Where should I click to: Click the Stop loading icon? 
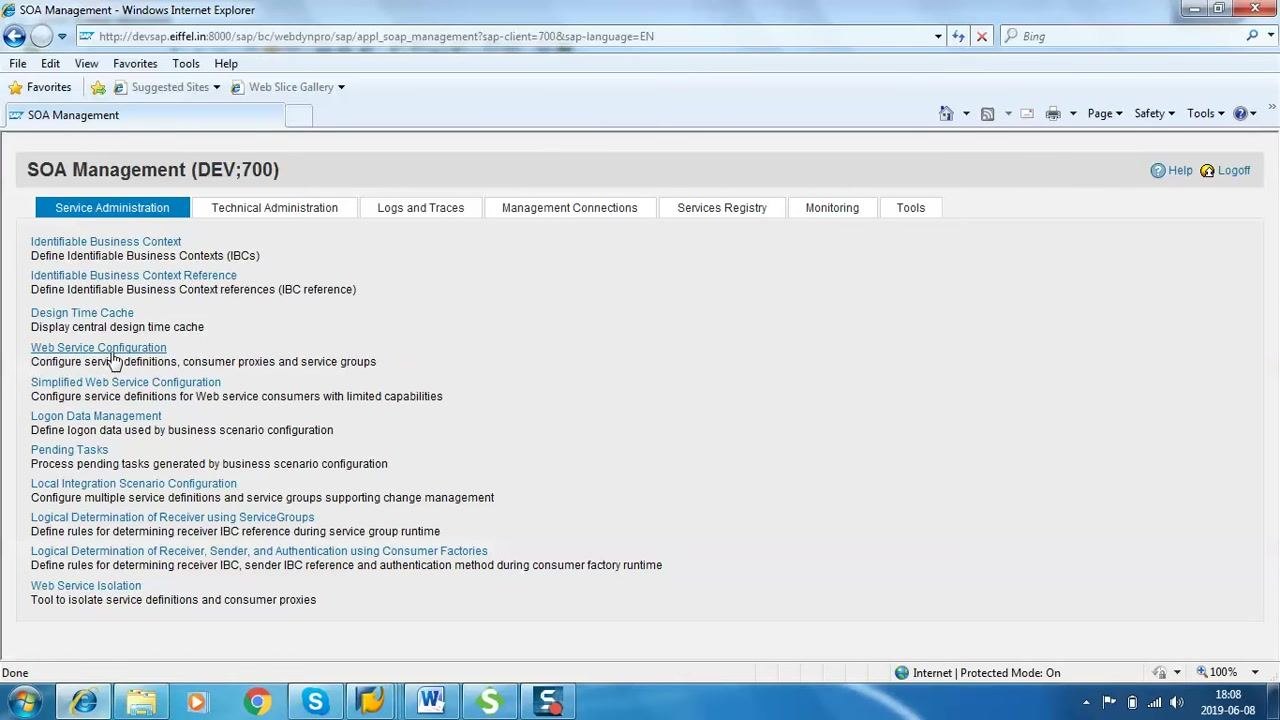pyautogui.click(x=982, y=36)
